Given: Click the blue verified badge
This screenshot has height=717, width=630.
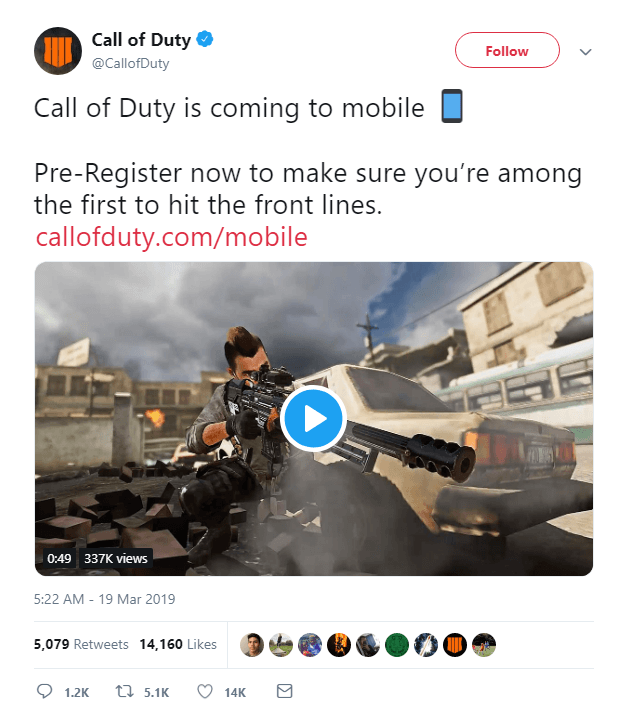Looking at the screenshot, I should click(x=204, y=39).
